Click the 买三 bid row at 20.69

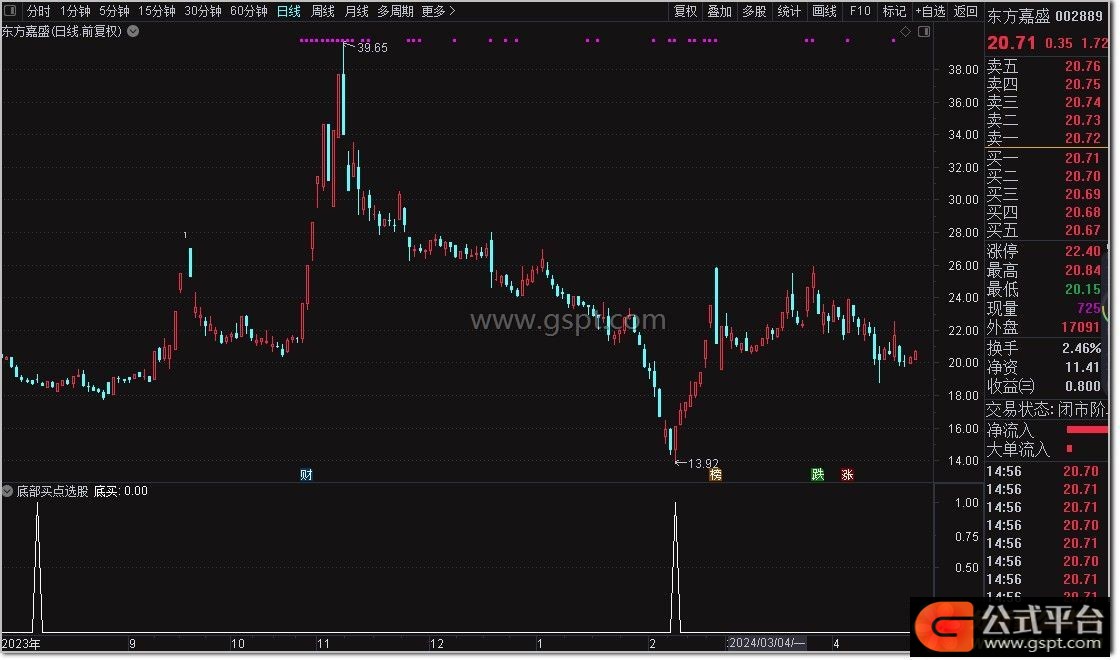coord(1044,194)
